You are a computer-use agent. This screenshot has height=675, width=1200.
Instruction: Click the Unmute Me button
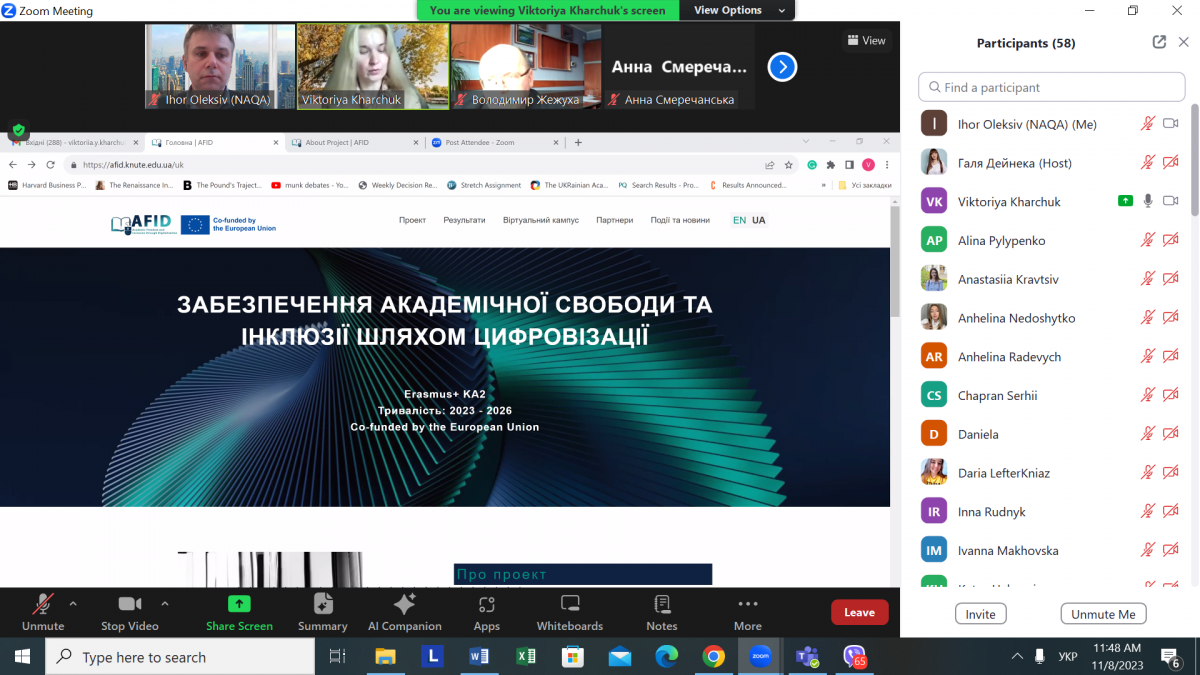[x=1103, y=613]
